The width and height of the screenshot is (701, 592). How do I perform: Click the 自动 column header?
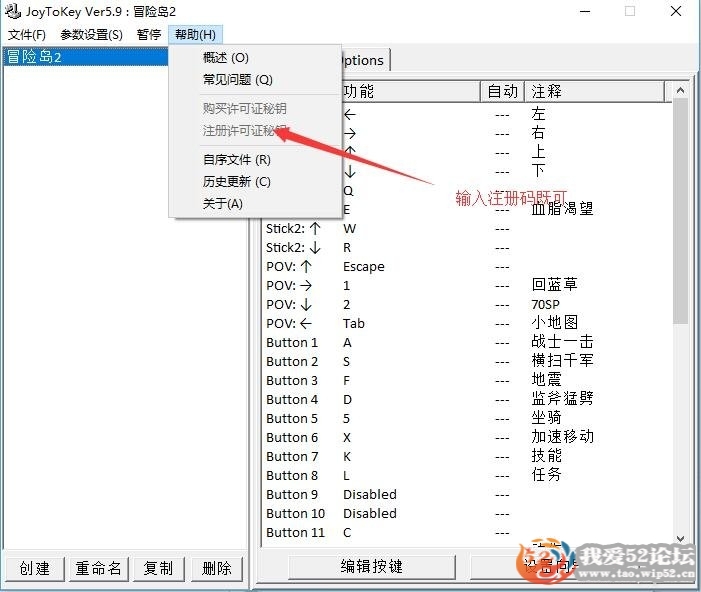point(503,91)
